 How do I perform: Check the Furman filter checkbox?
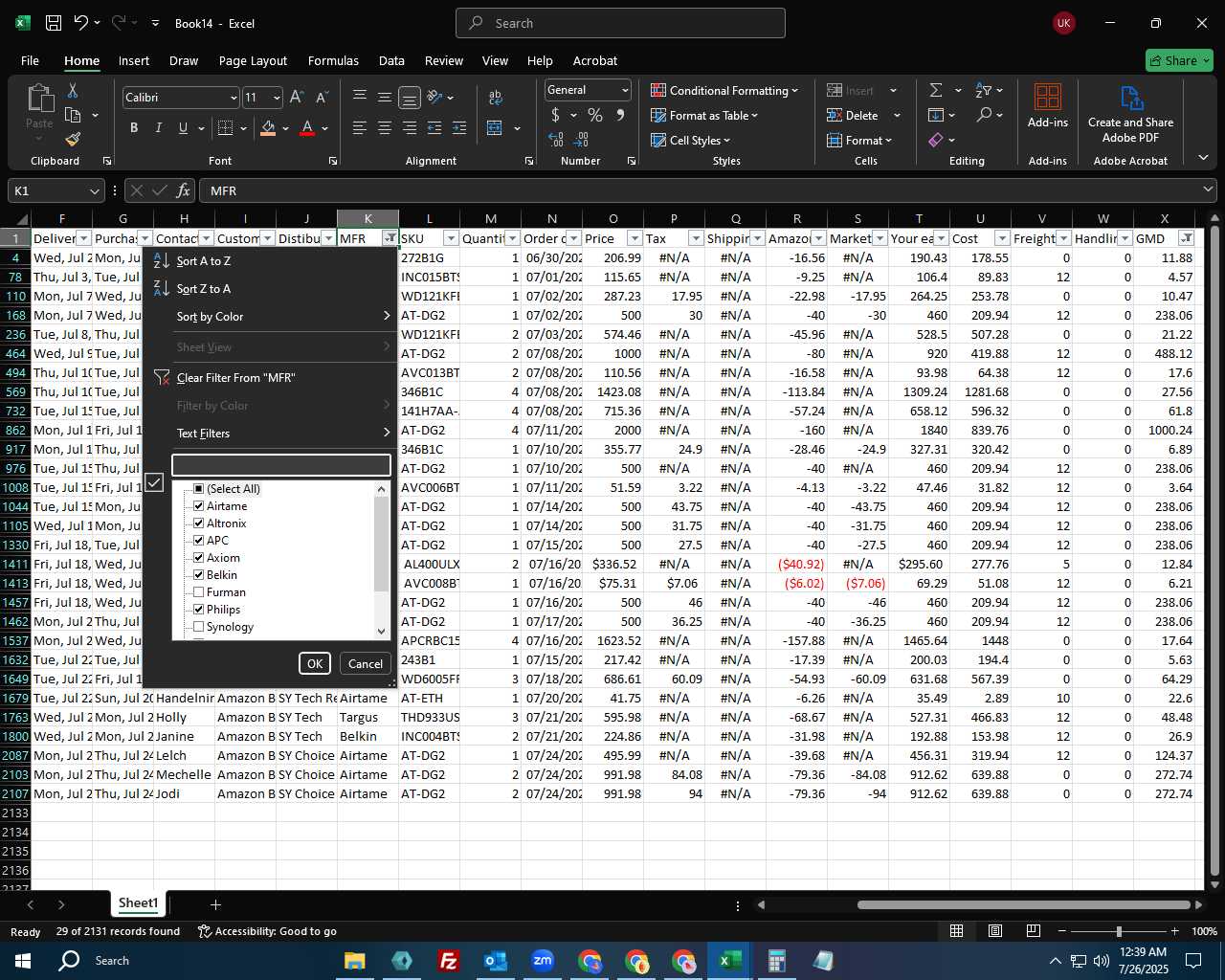[199, 592]
